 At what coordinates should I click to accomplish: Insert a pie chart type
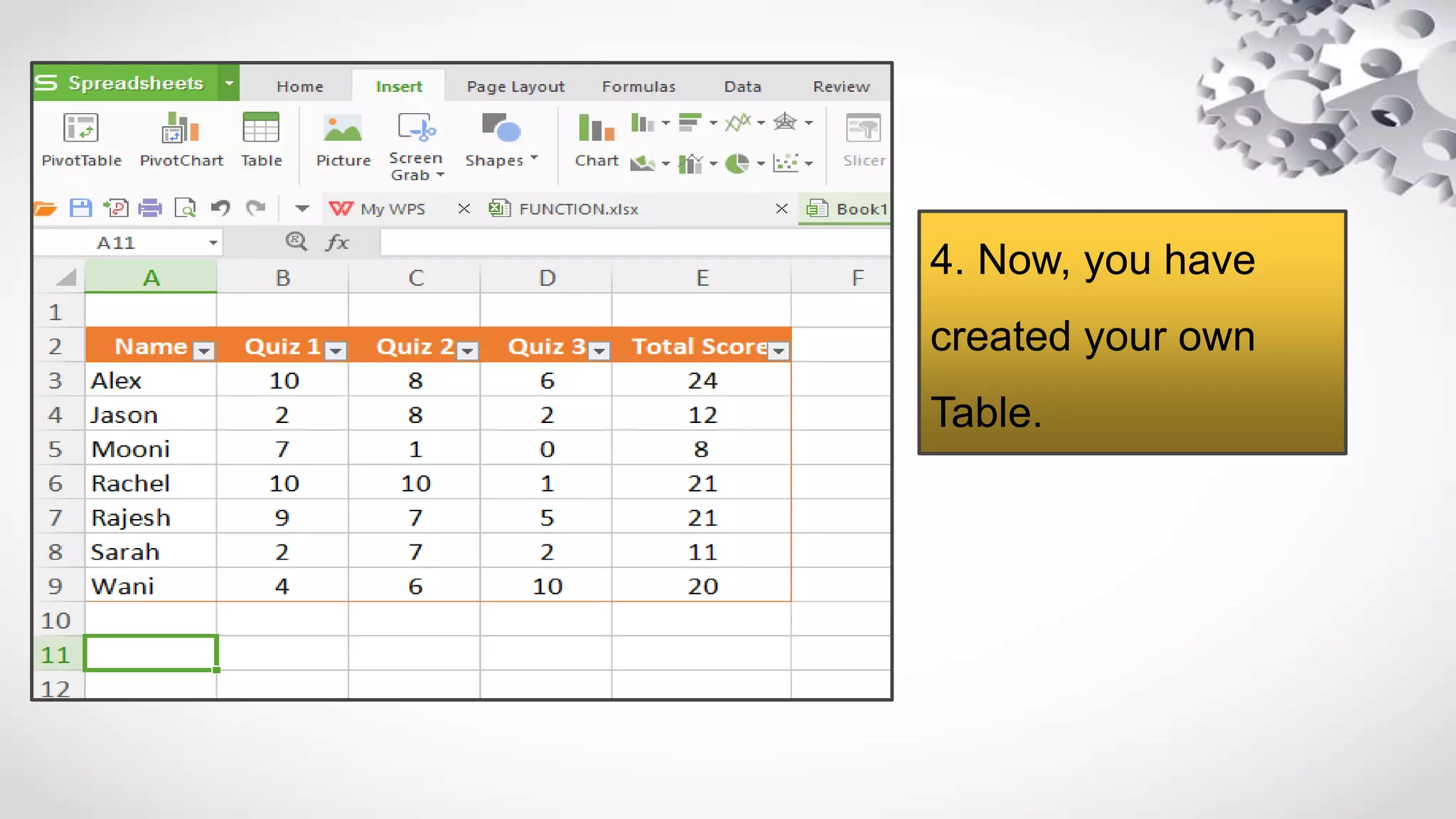click(x=737, y=164)
